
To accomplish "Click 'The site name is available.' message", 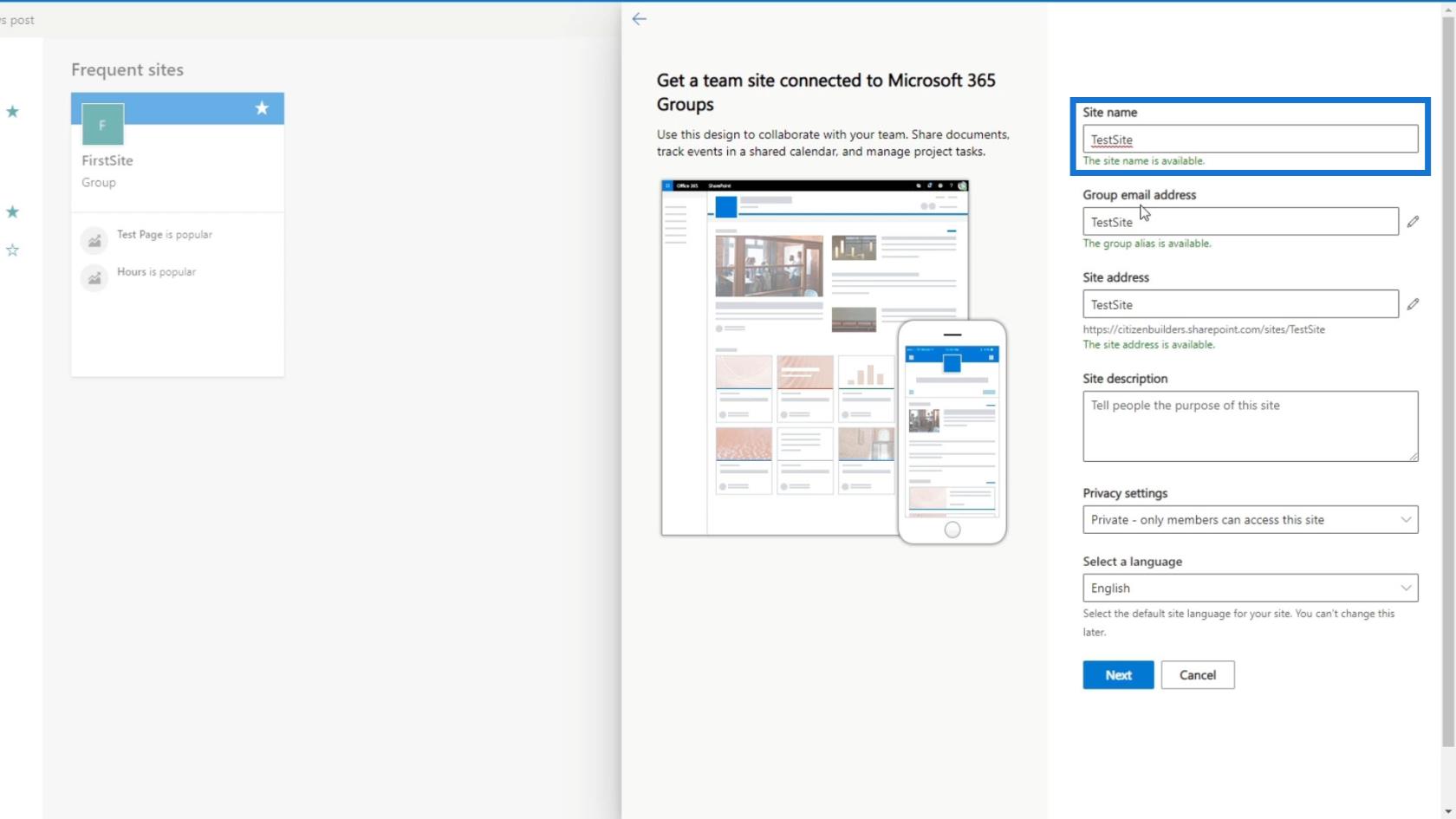I will (x=1143, y=161).
